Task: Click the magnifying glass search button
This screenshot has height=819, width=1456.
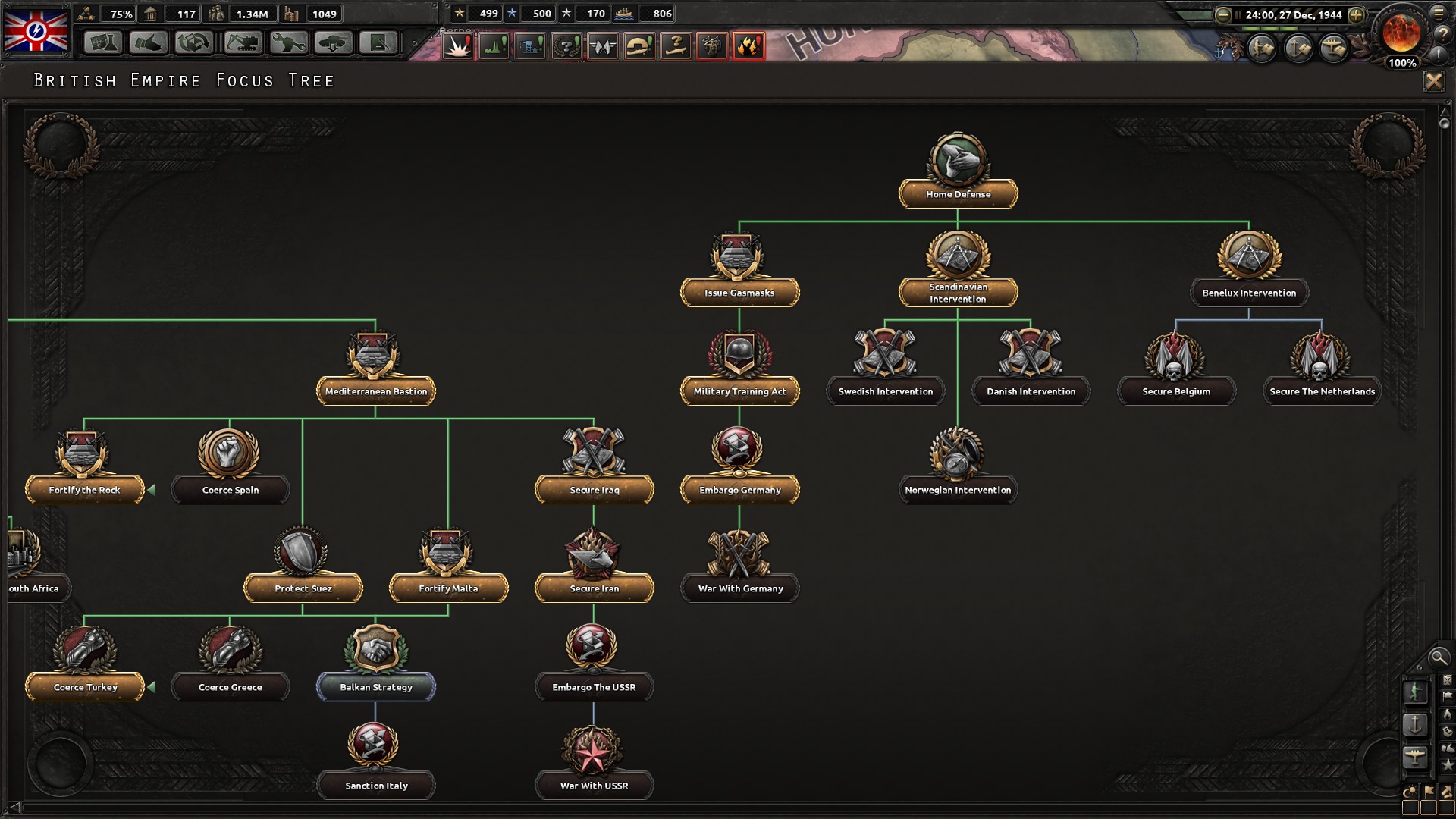Action: [x=1438, y=657]
